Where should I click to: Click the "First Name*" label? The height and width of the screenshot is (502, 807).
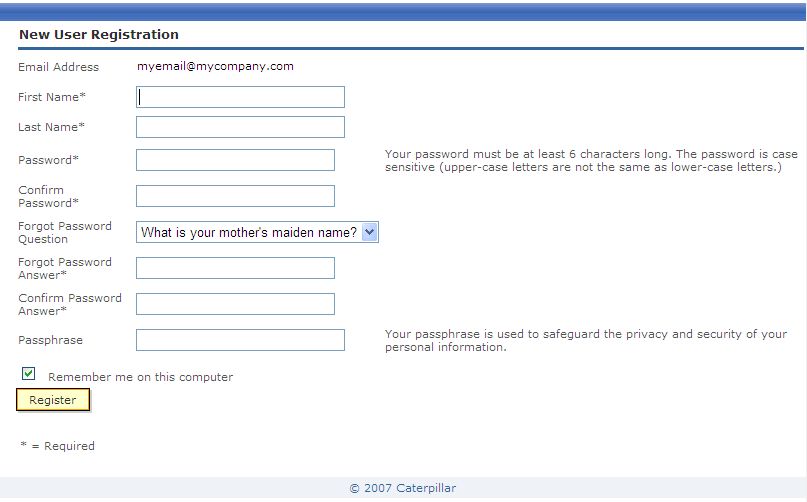pos(52,97)
